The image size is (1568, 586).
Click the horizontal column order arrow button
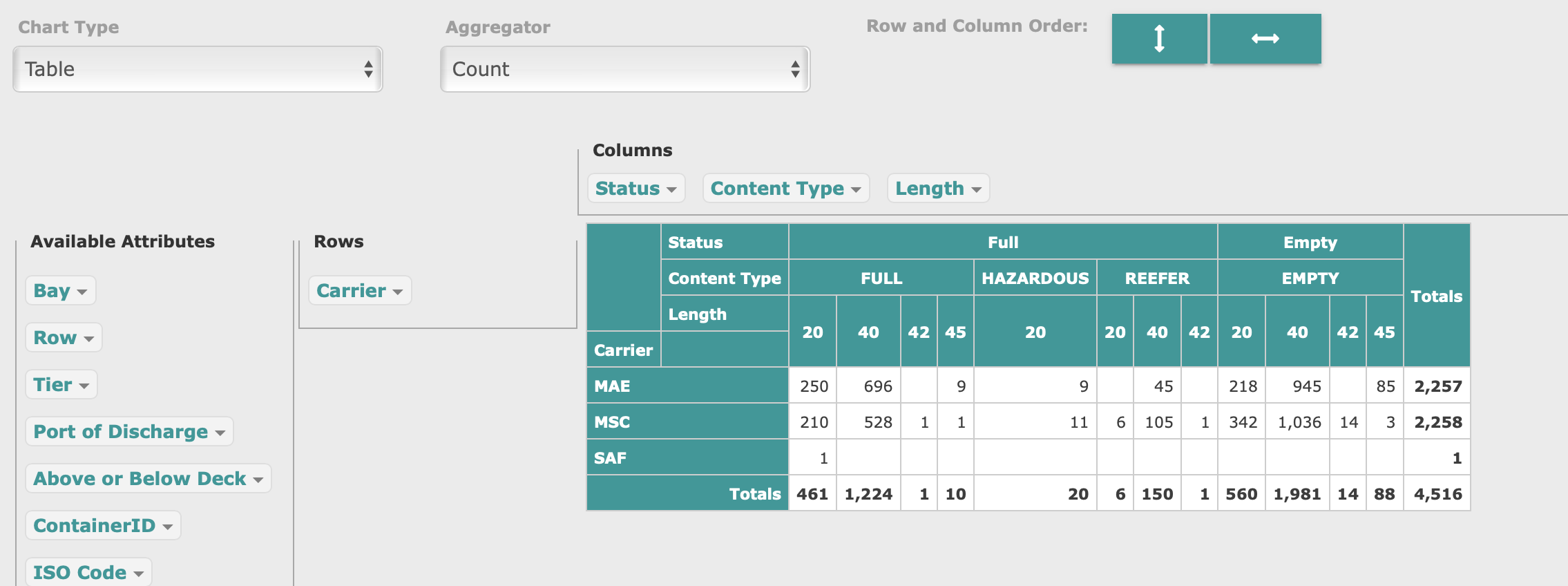click(1265, 39)
